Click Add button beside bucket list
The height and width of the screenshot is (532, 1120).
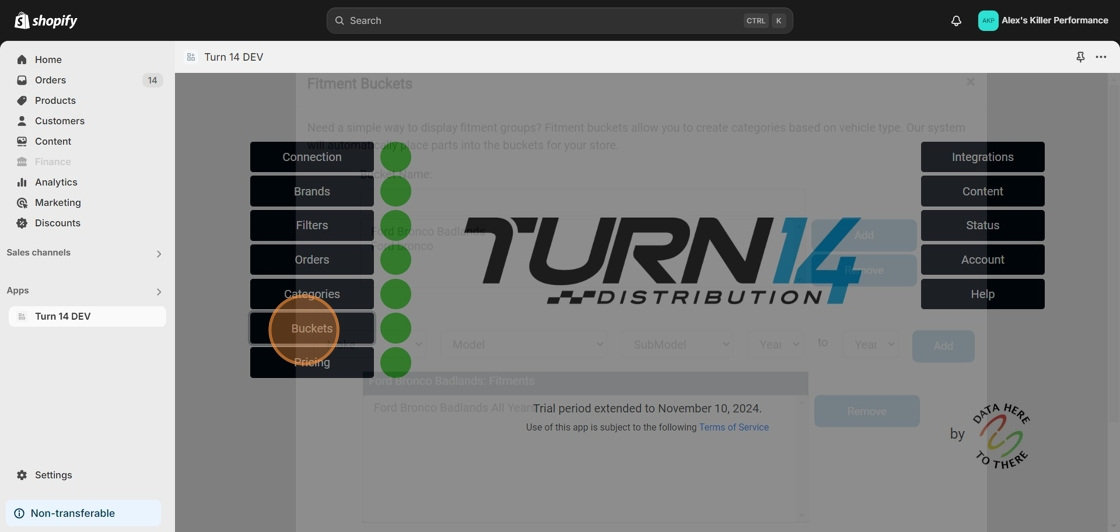pyautogui.click(x=864, y=235)
